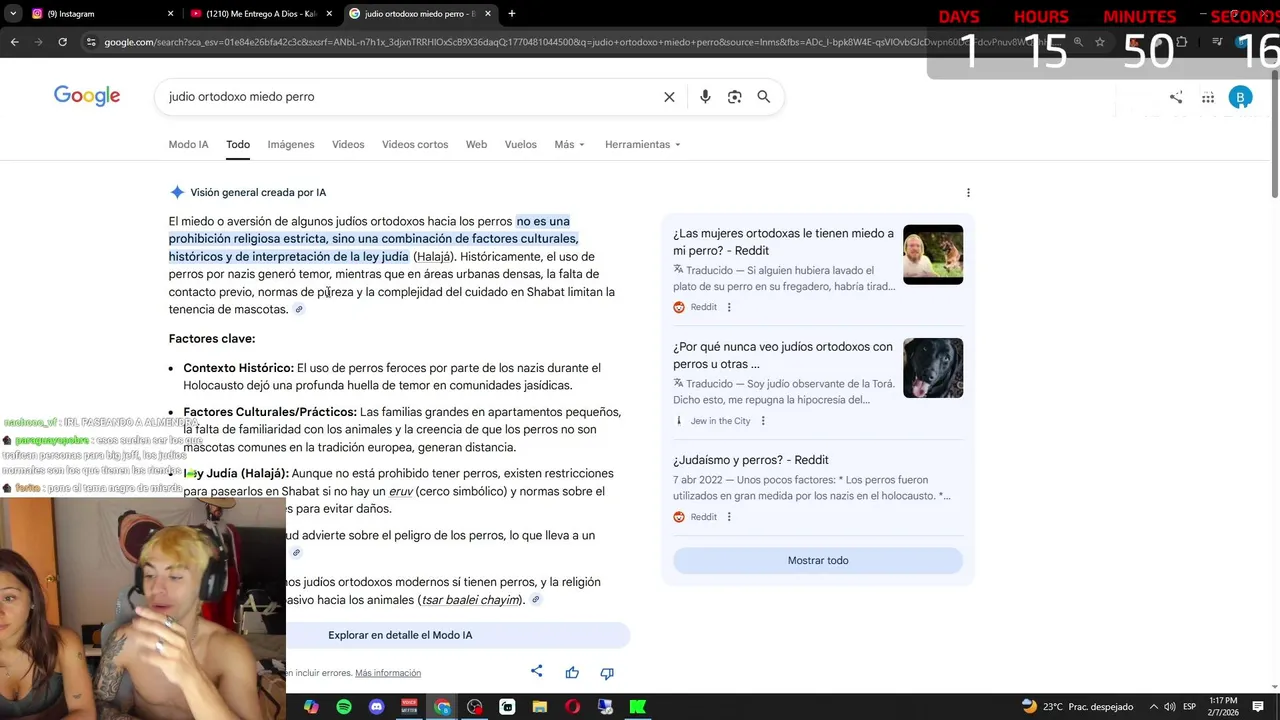Show hidden system tray icons
The height and width of the screenshot is (720, 1280).
click(1153, 707)
